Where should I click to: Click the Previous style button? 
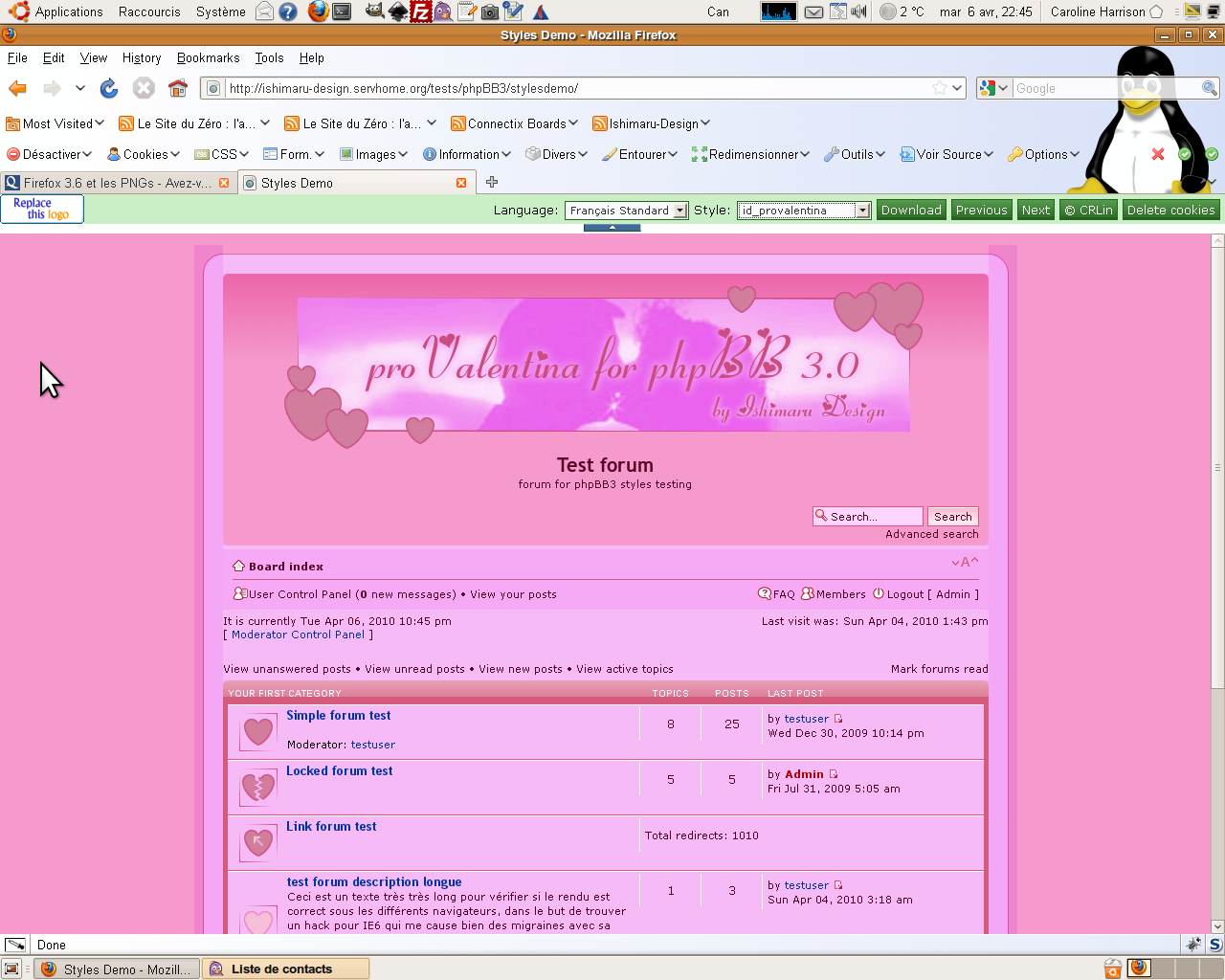(x=981, y=211)
